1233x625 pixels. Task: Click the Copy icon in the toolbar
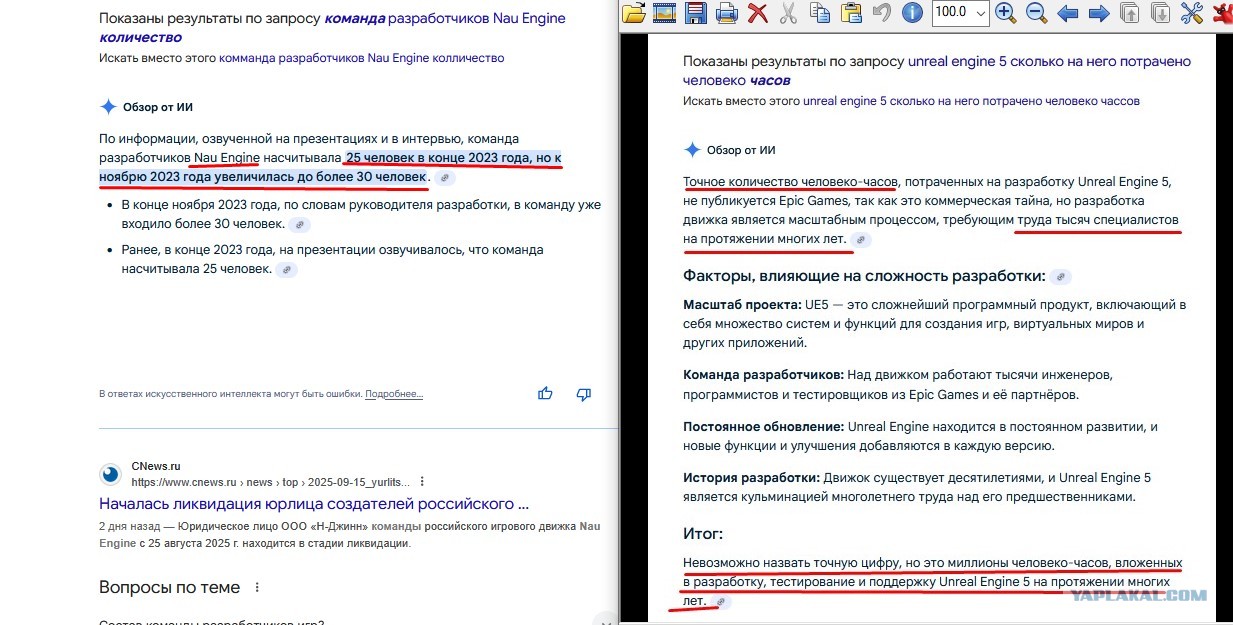click(819, 13)
